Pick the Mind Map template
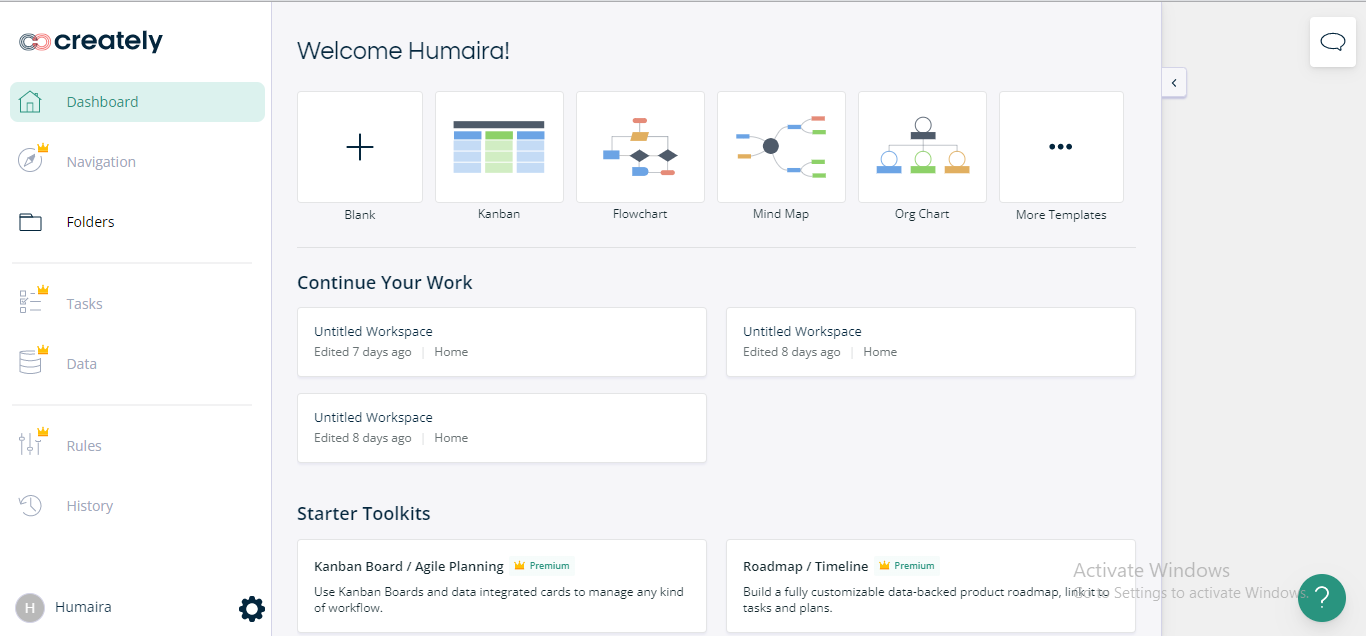This screenshot has width=1366, height=636. pos(781,147)
